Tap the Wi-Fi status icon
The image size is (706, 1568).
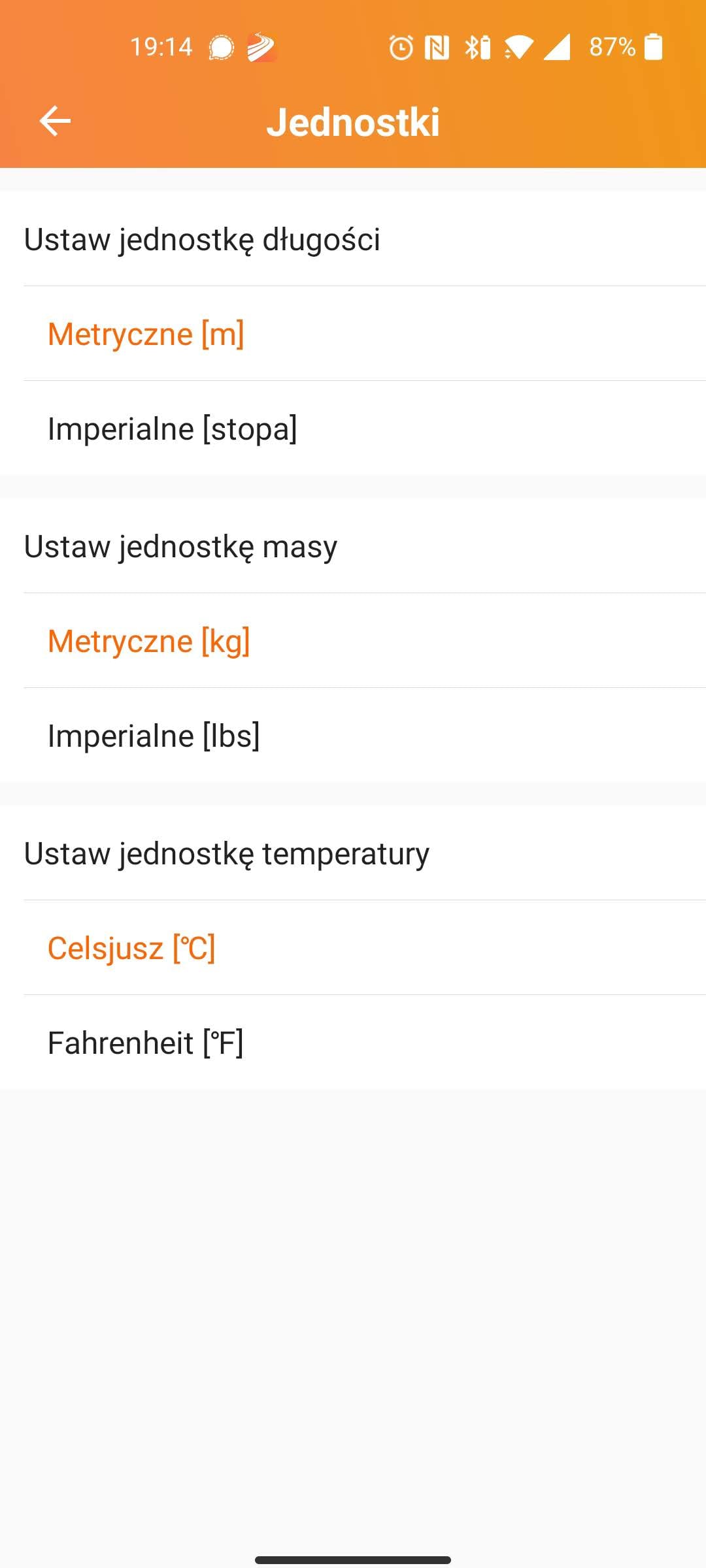click(x=518, y=48)
